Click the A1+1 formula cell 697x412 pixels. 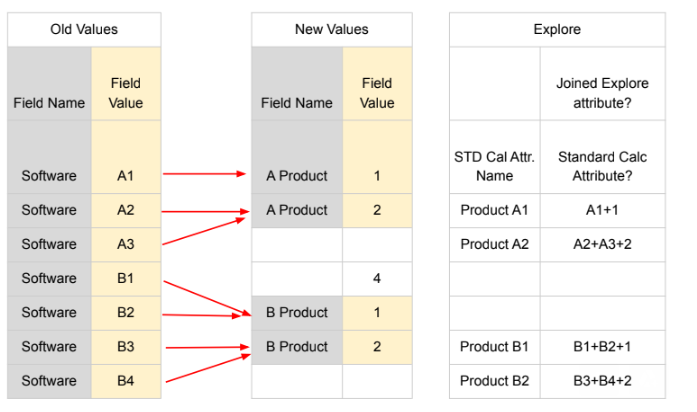pyautogui.click(x=601, y=210)
